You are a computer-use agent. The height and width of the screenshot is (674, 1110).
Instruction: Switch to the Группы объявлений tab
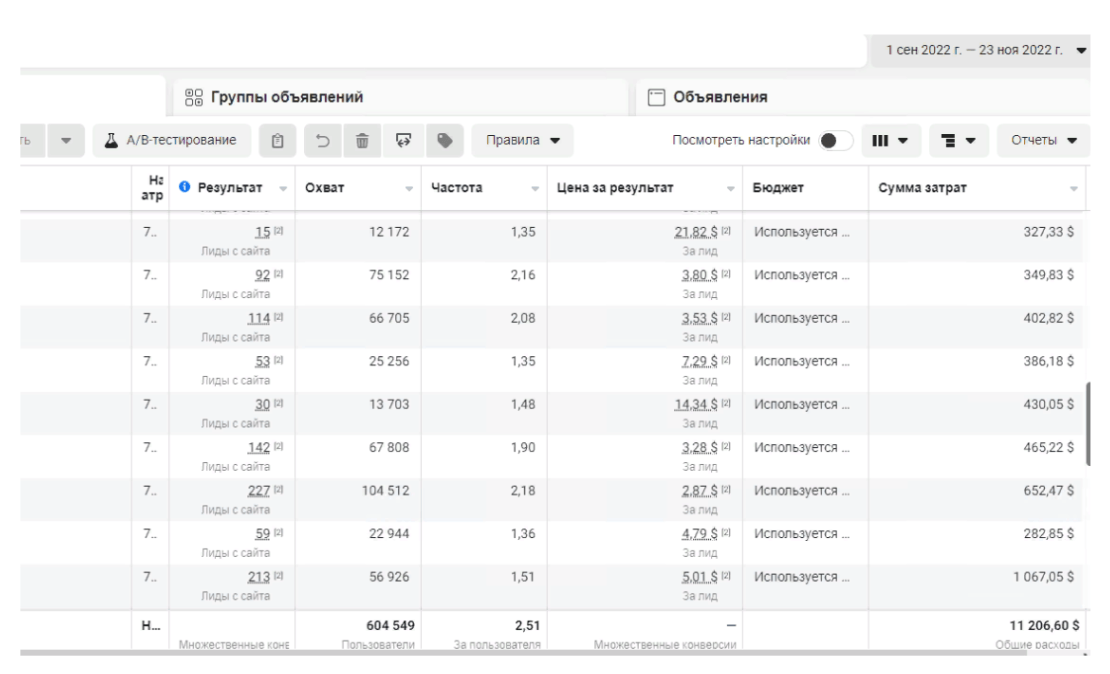coord(401,97)
